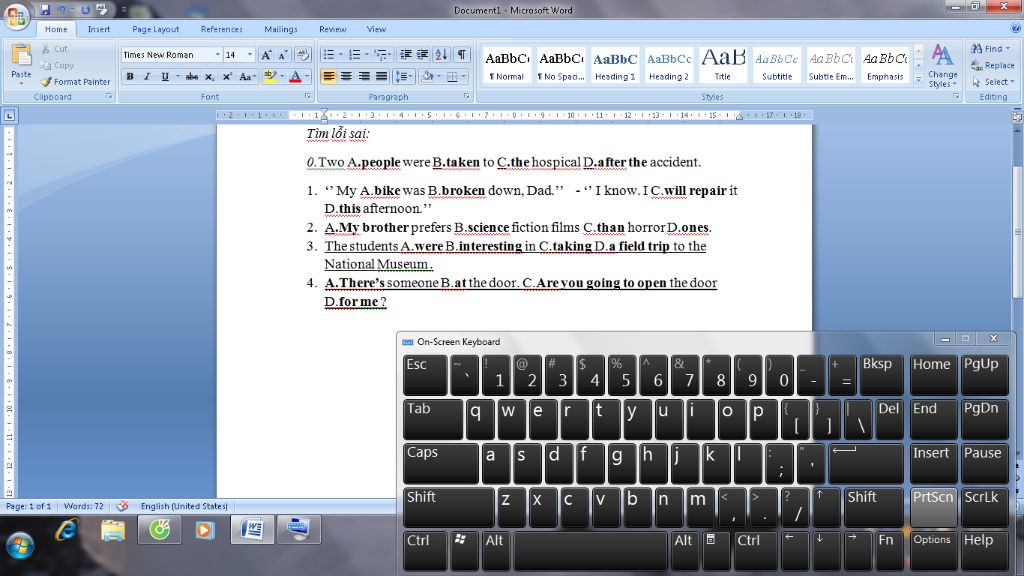
Task: Switch to Page Layout tab
Action: pos(155,29)
